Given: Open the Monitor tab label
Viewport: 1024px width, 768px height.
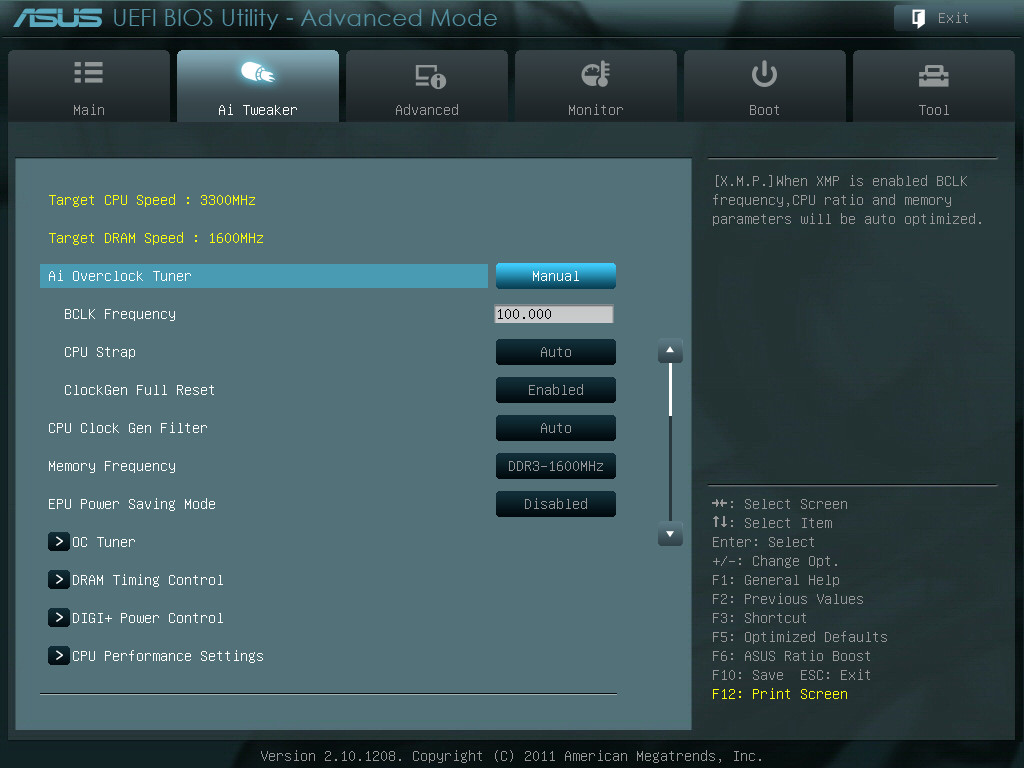Looking at the screenshot, I should pyautogui.click(x=596, y=110).
